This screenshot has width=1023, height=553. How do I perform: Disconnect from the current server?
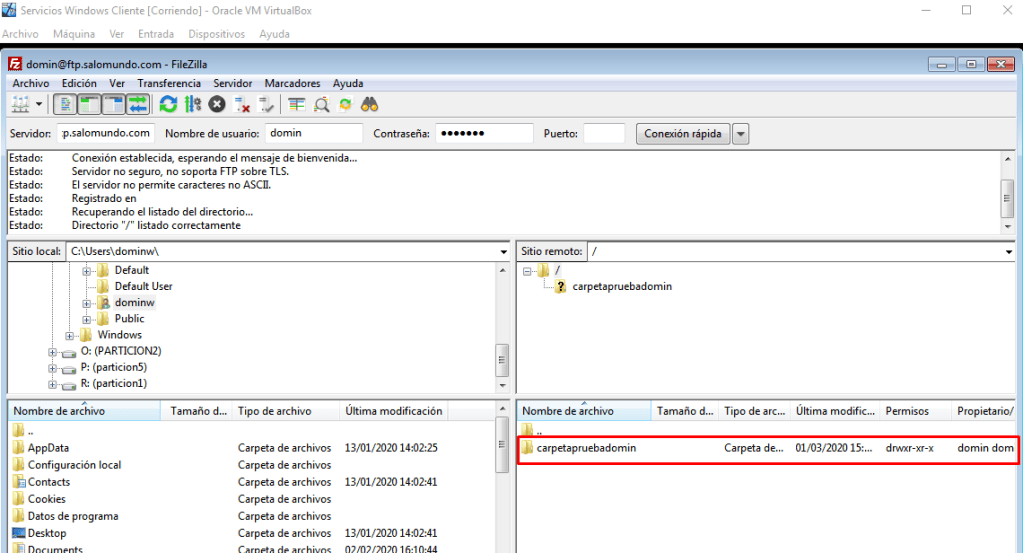[242, 104]
